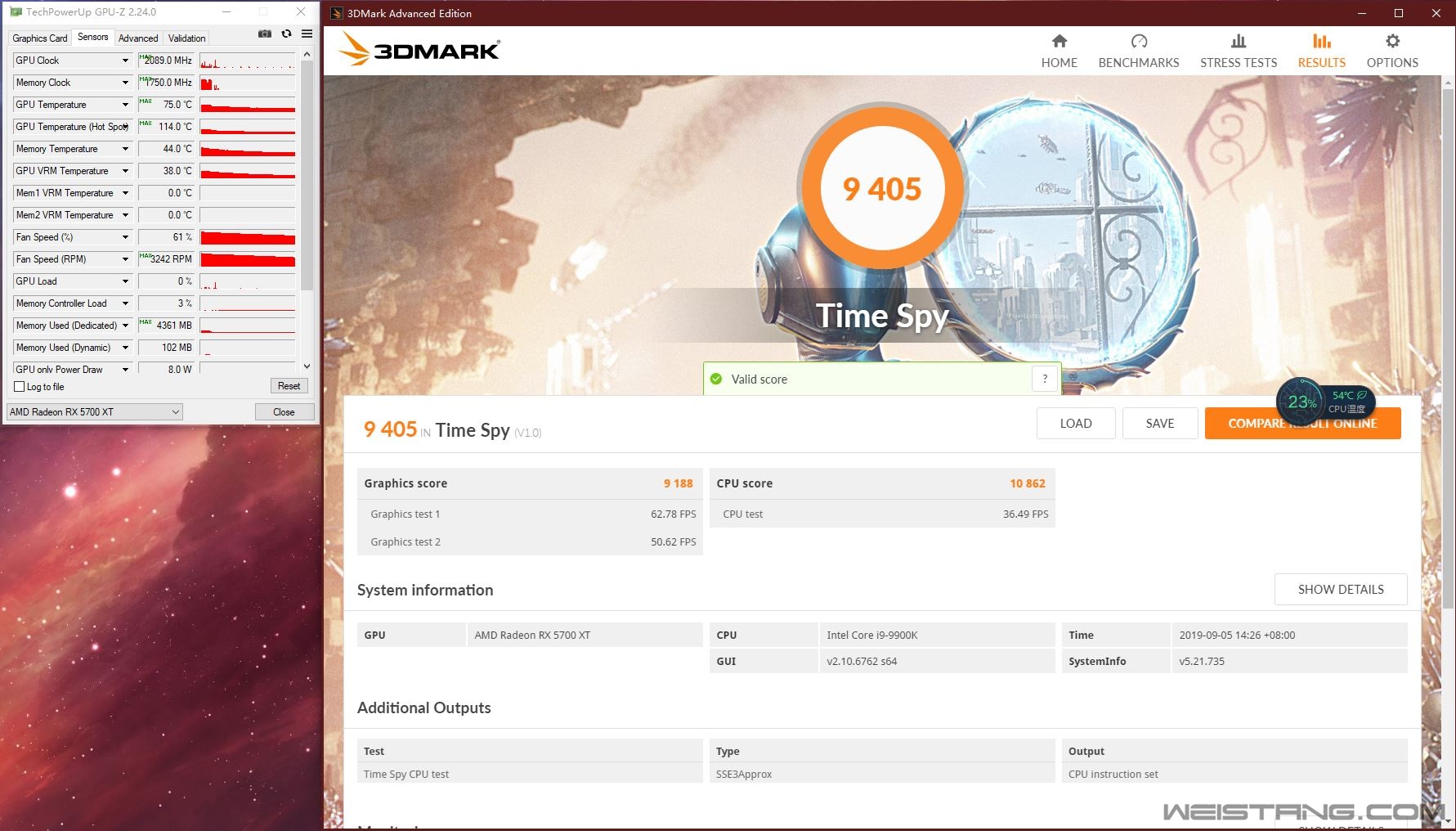Click the LOAD button
1456x831 pixels.
(x=1076, y=424)
